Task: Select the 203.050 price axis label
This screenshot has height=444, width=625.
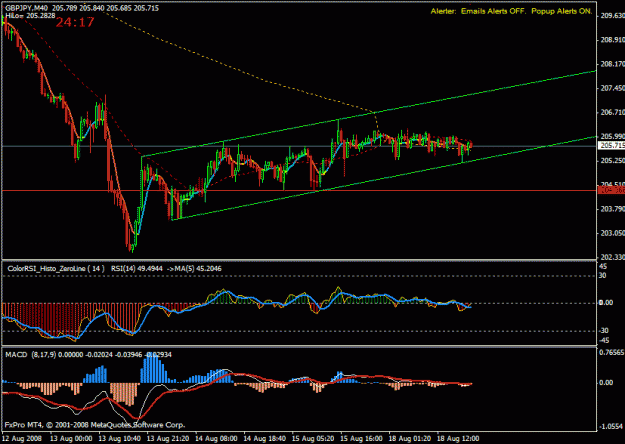Action: [x=612, y=233]
